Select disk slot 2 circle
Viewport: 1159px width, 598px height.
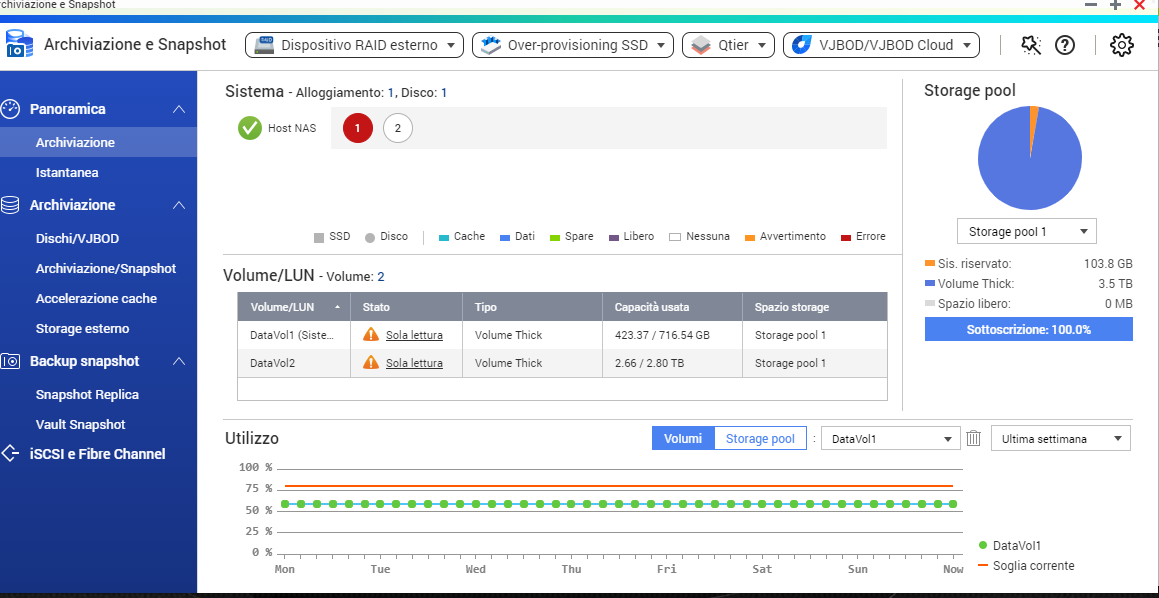398,128
